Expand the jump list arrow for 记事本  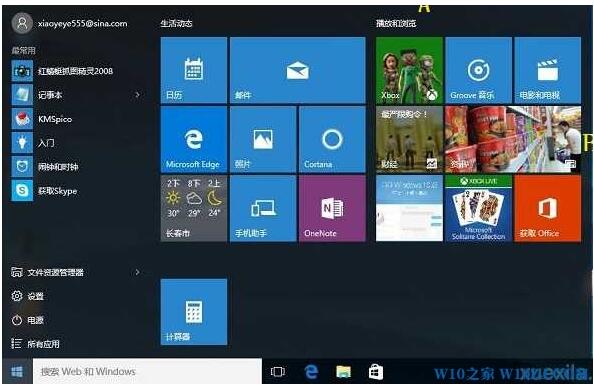pos(138,95)
